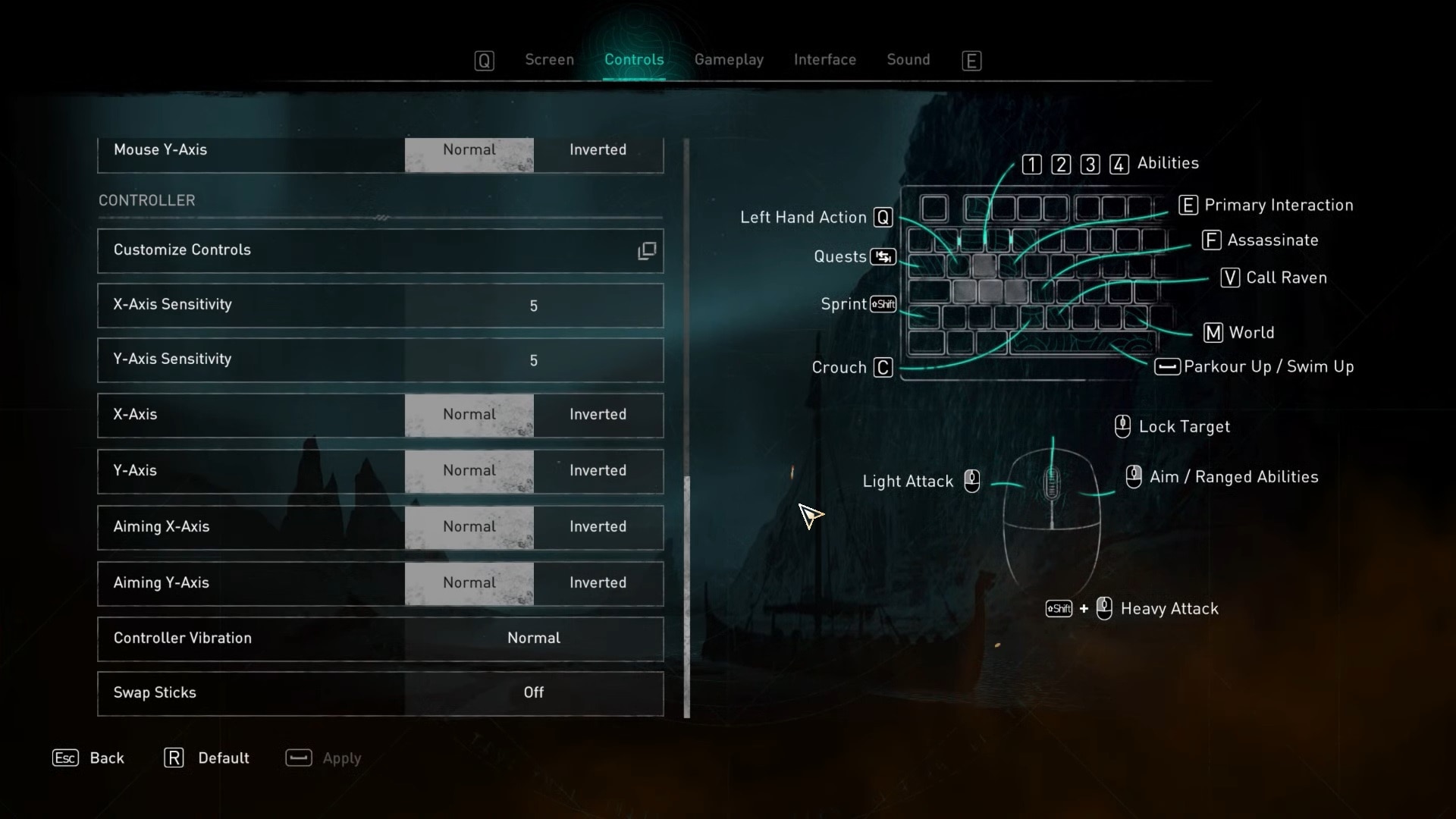Click the Apply button to save changes
This screenshot has width=1456, height=819.
(341, 757)
